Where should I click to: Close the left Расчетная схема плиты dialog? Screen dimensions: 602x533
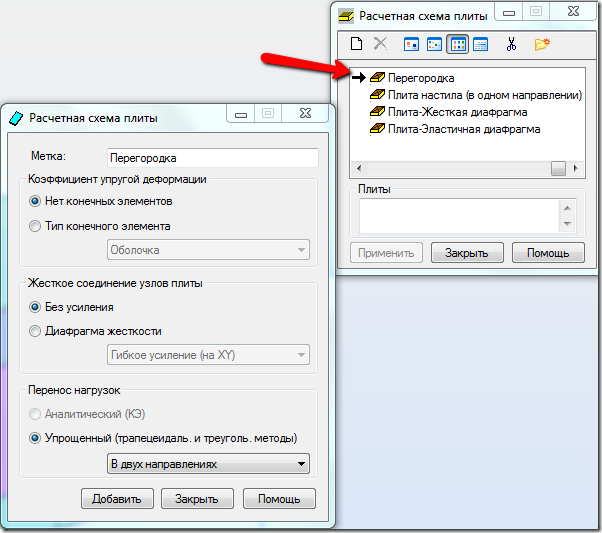click(305, 113)
